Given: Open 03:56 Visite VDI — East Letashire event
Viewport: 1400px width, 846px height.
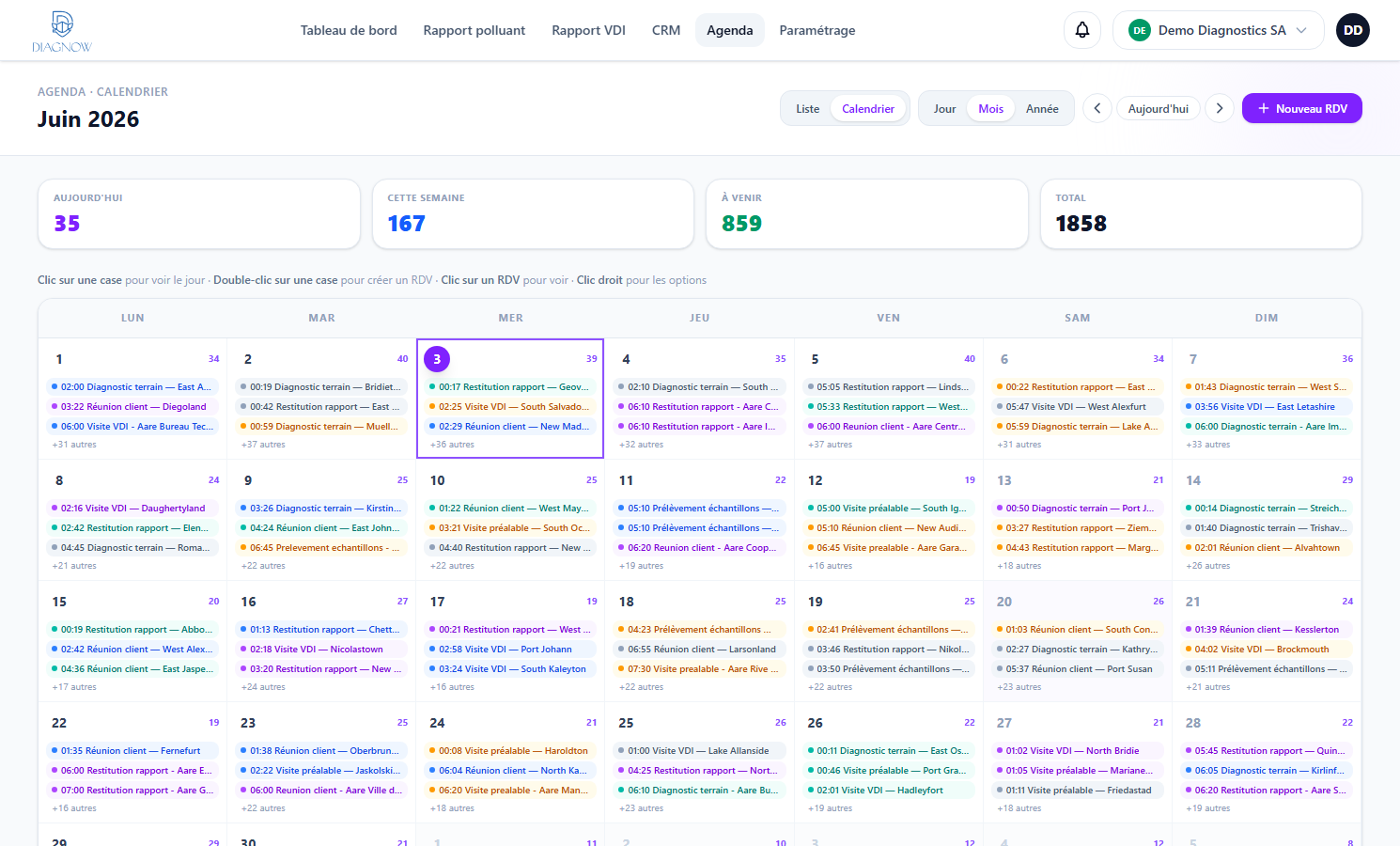Looking at the screenshot, I should 1267,406.
